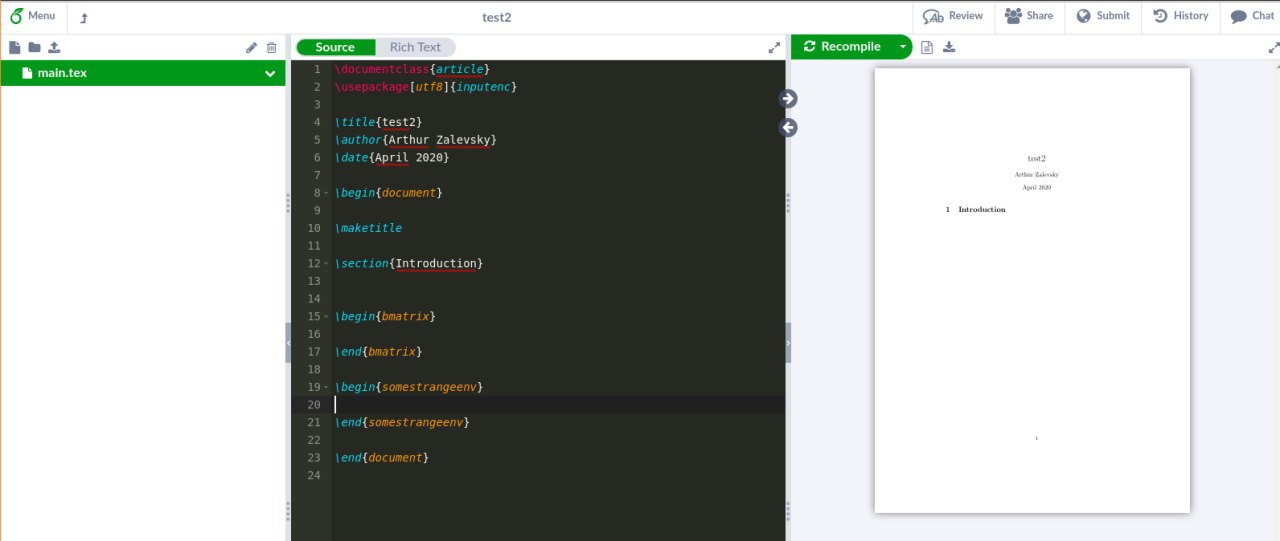
Task: Click the PDF page preview
Action: tap(1032, 290)
